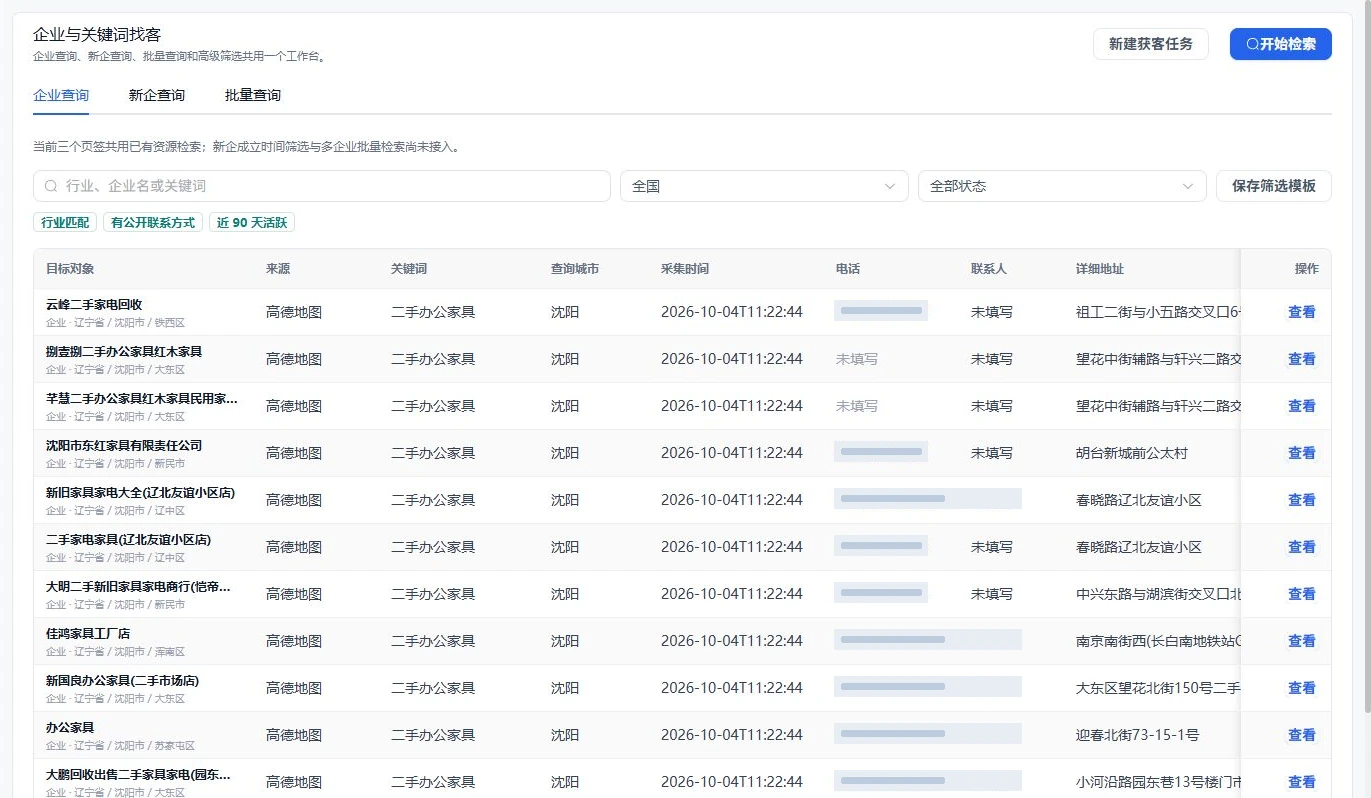Create a new task with 新建获客任务
This screenshot has width=1371, height=798.
coord(1151,44)
